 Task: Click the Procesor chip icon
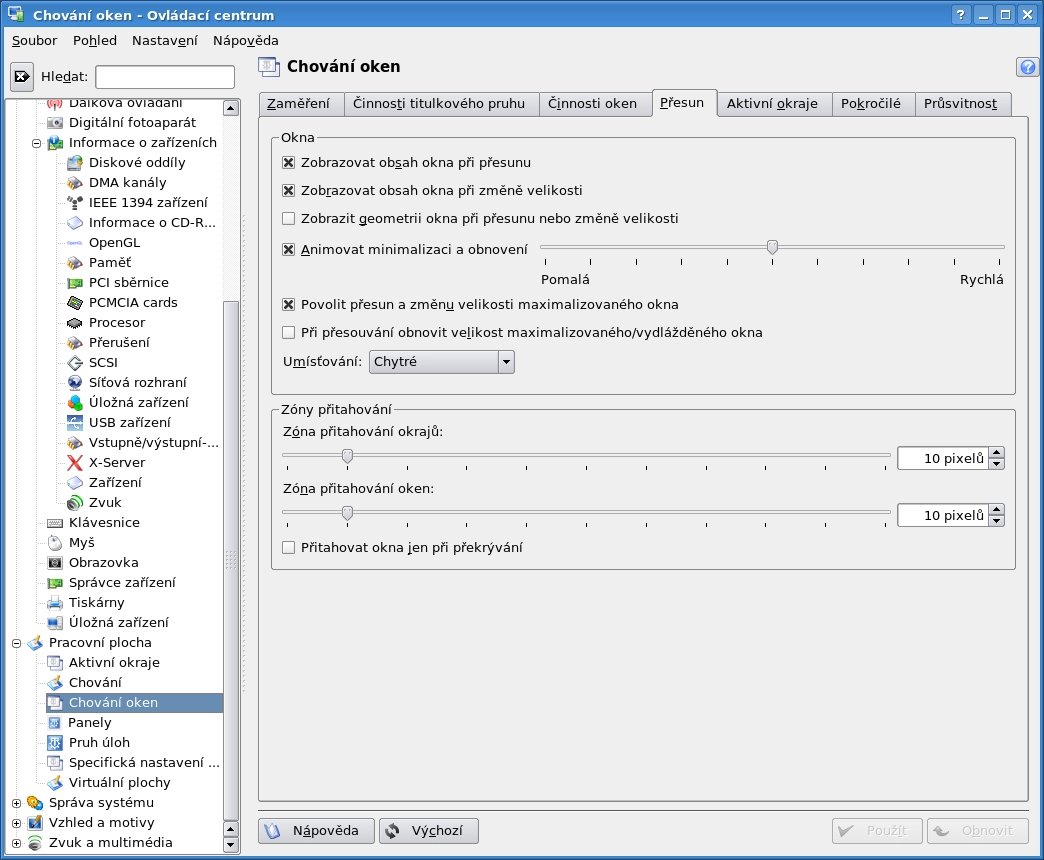click(x=75, y=322)
